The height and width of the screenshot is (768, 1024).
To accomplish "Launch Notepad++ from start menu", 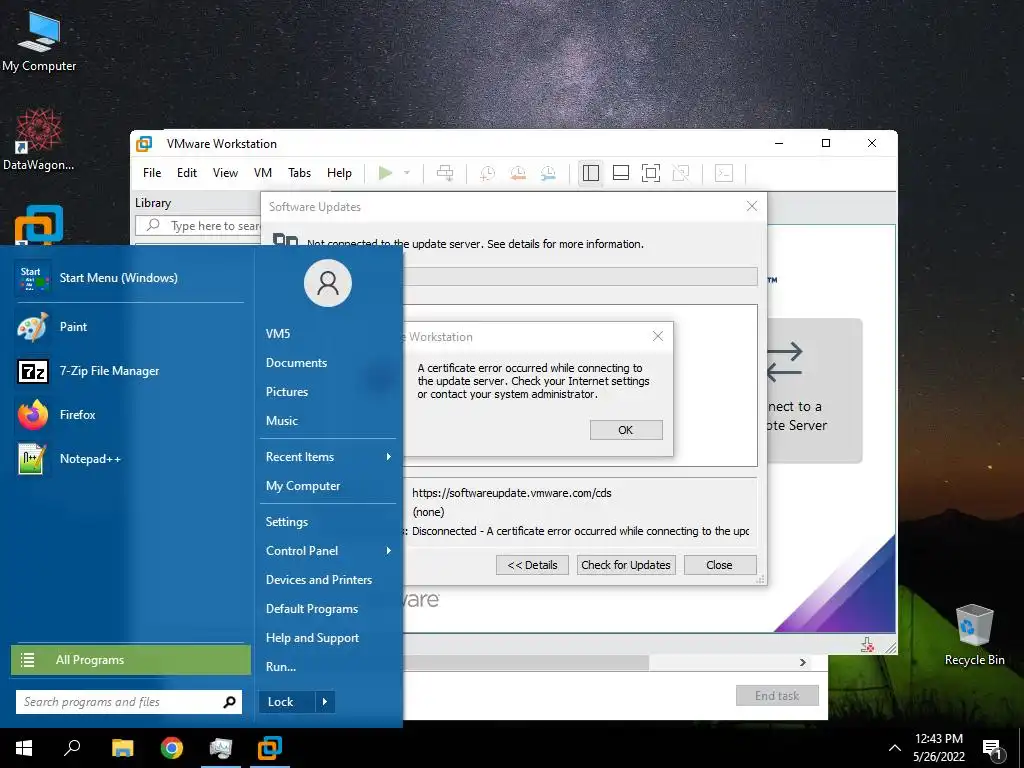I will (x=129, y=458).
